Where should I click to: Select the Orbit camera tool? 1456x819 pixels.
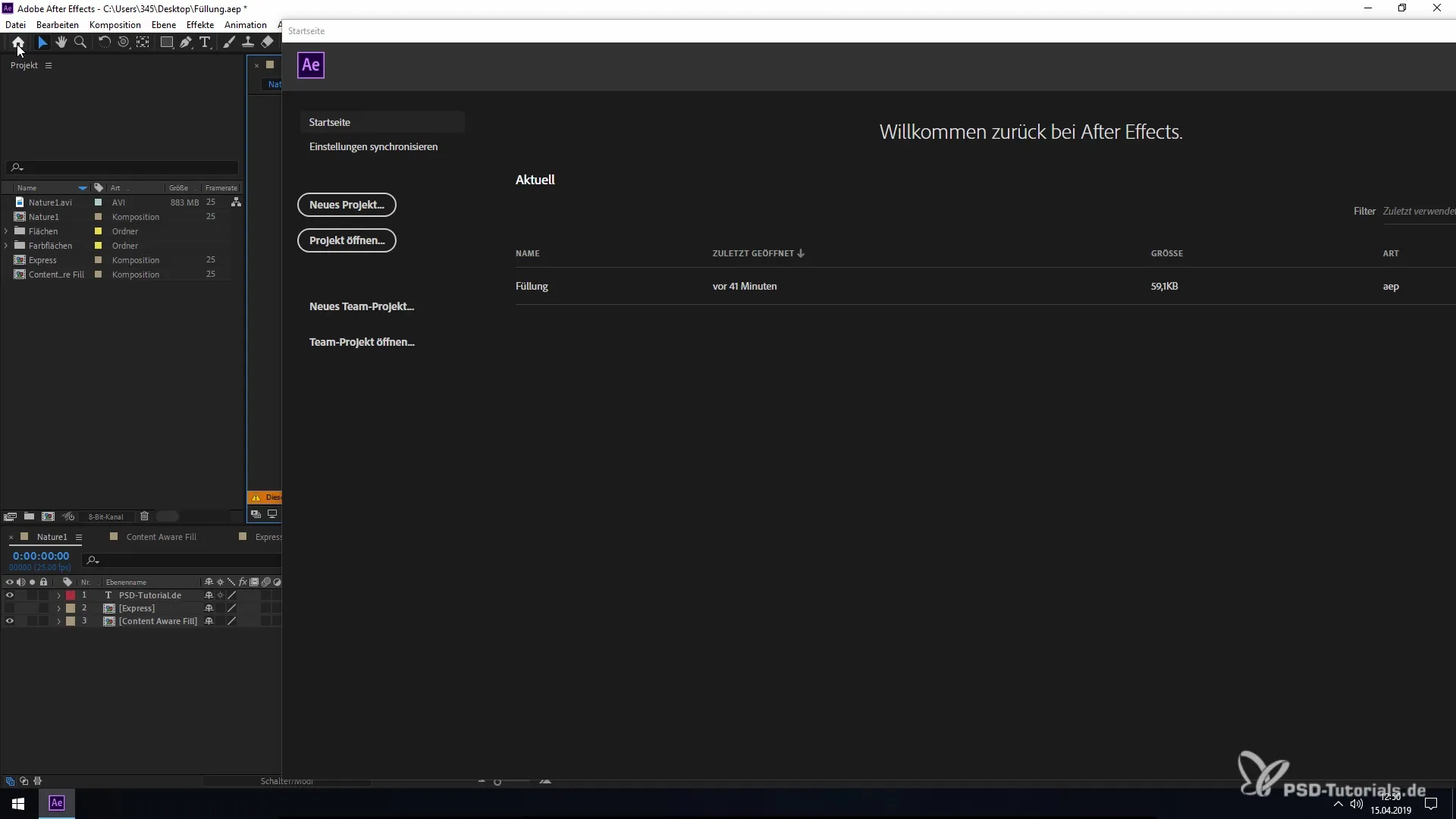[x=124, y=42]
